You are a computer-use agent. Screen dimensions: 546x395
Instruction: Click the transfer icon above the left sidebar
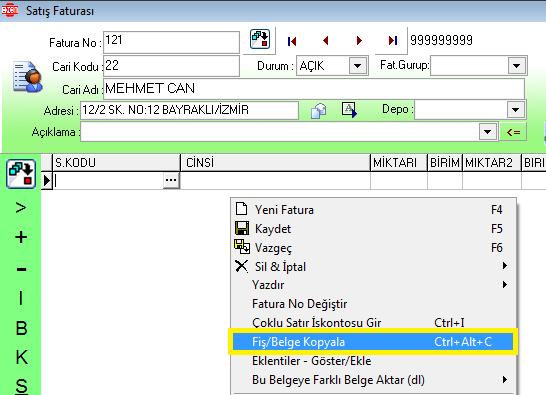pyautogui.click(x=21, y=174)
